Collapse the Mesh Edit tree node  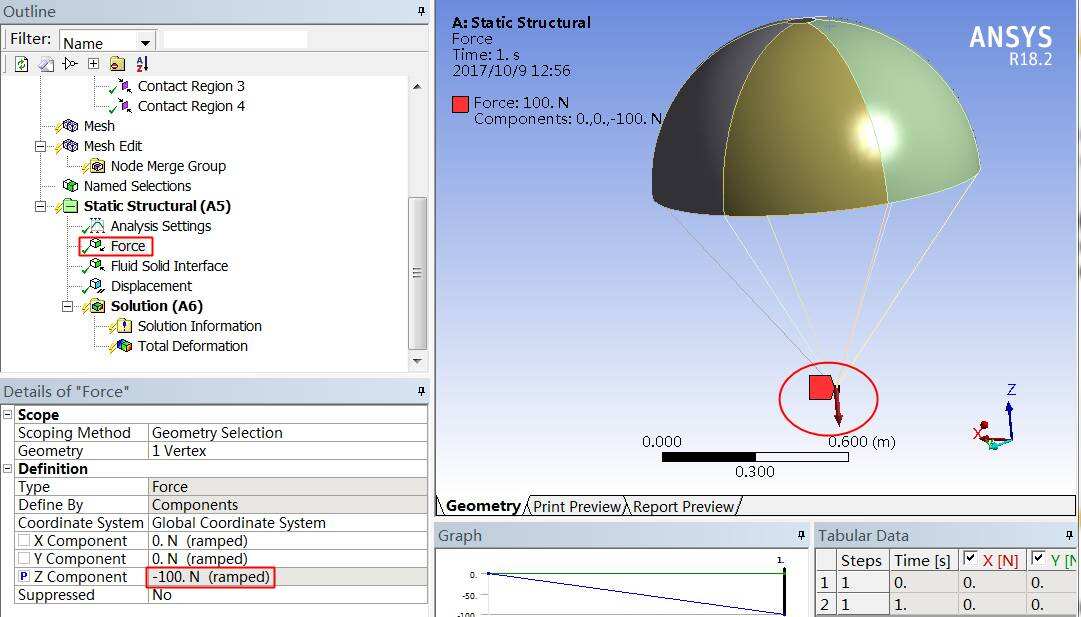[x=41, y=146]
